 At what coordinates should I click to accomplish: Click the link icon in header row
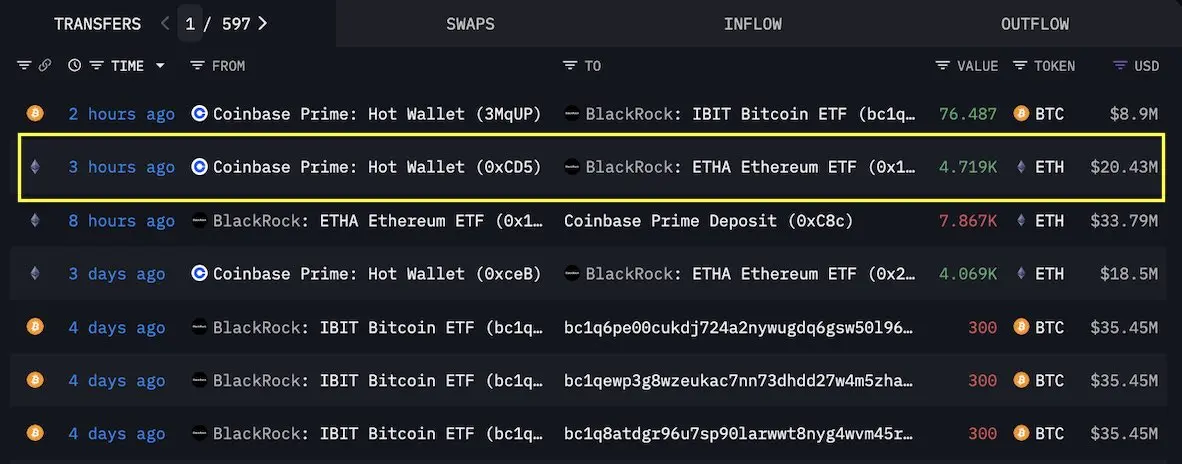[44, 66]
